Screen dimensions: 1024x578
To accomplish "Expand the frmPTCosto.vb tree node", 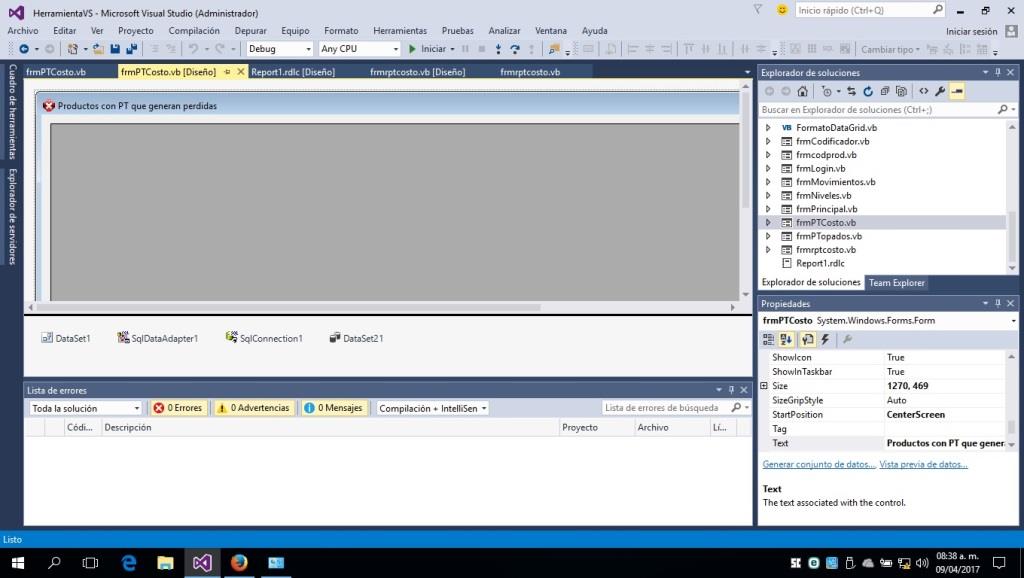I will [x=768, y=223].
